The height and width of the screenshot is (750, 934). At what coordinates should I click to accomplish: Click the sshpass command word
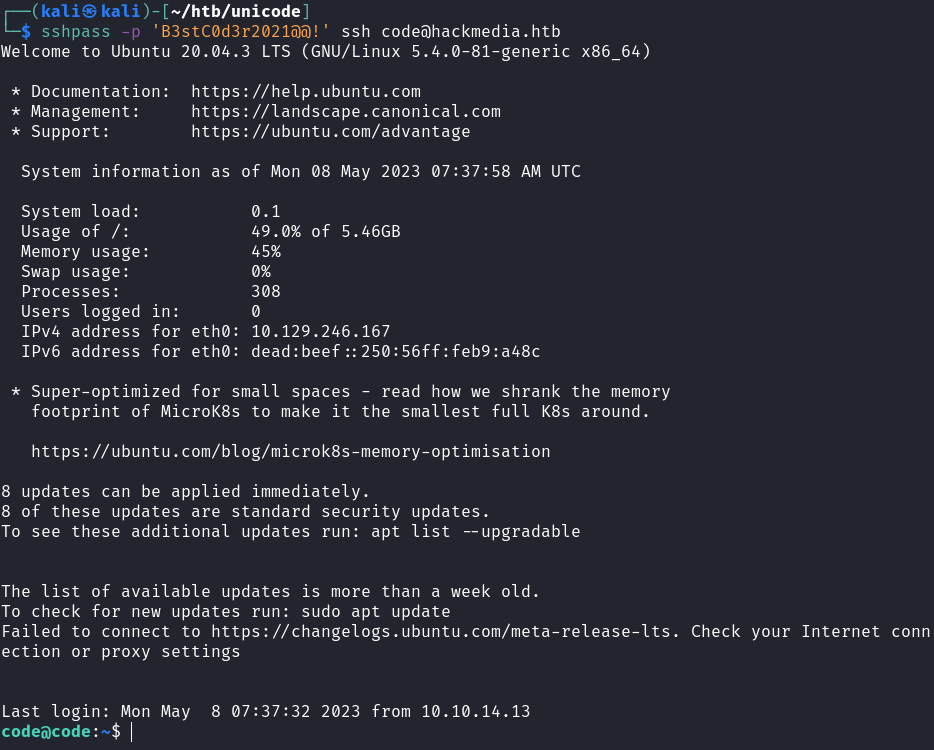pos(76,32)
